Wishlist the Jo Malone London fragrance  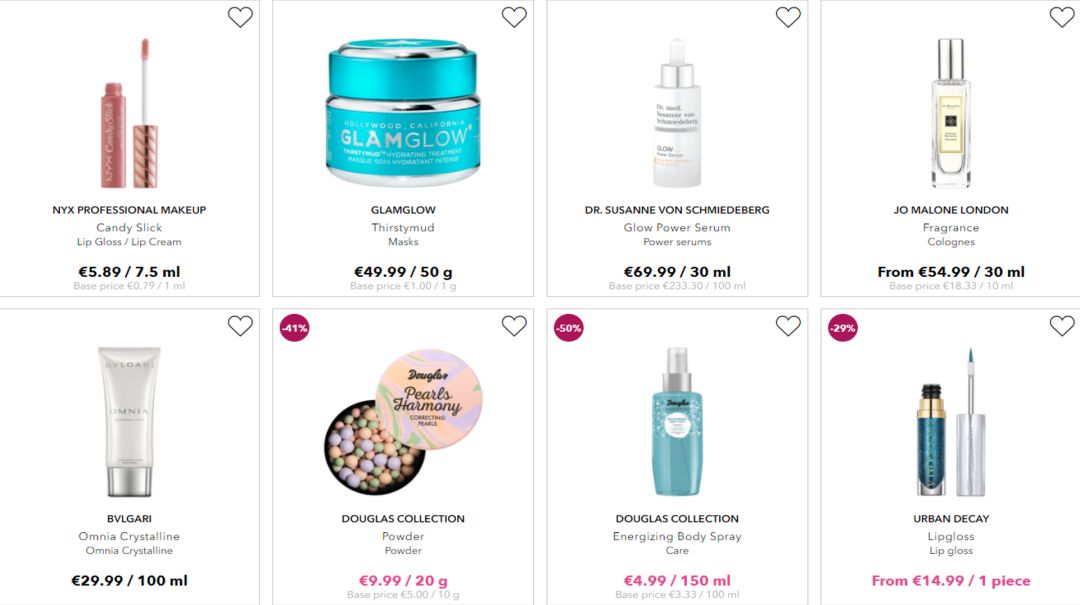tap(1061, 17)
